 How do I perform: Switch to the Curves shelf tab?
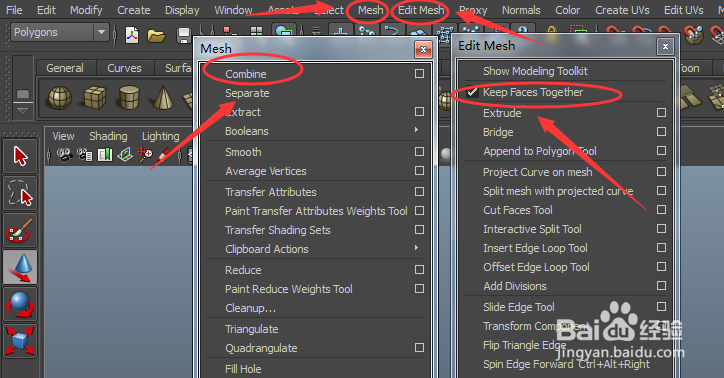124,68
